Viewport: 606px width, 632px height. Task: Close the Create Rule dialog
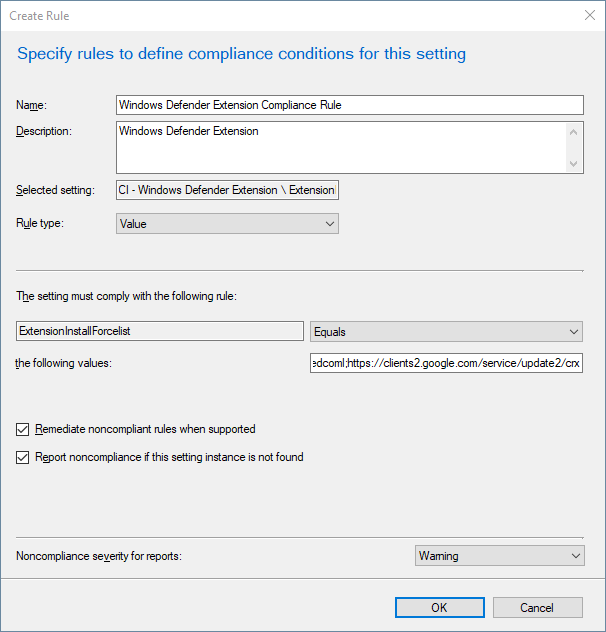[x=587, y=16]
